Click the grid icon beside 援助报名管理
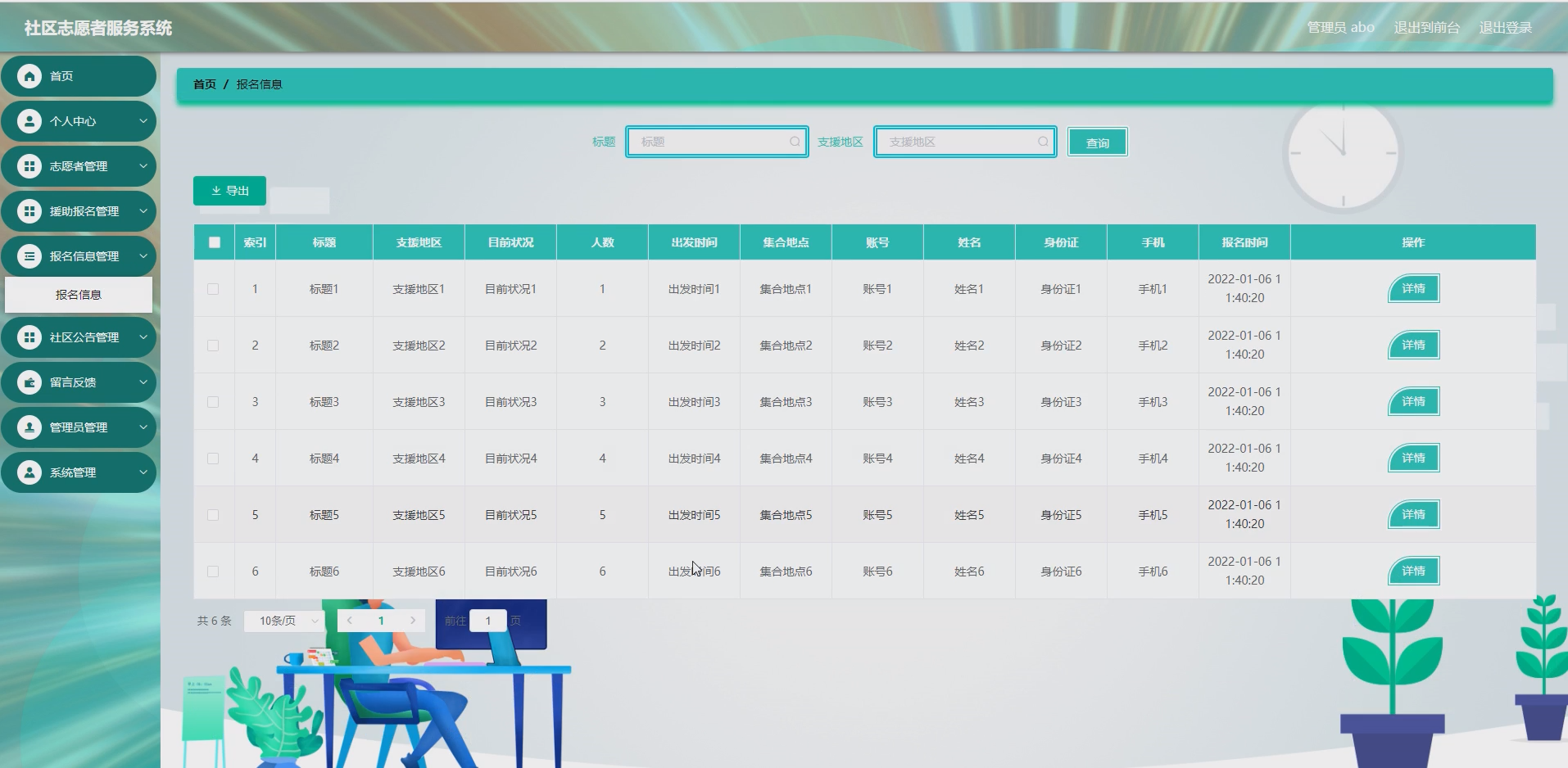Screen dimensions: 1568x768 29,211
